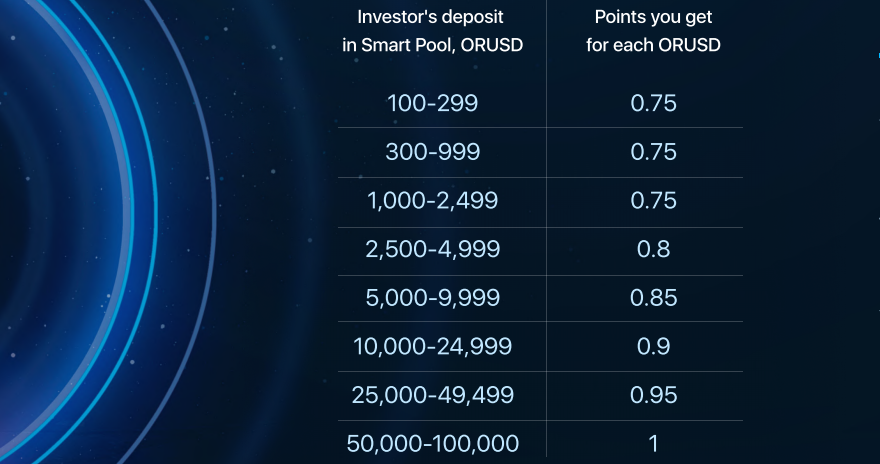Click the 0.75 points value for 300-999

coord(653,152)
